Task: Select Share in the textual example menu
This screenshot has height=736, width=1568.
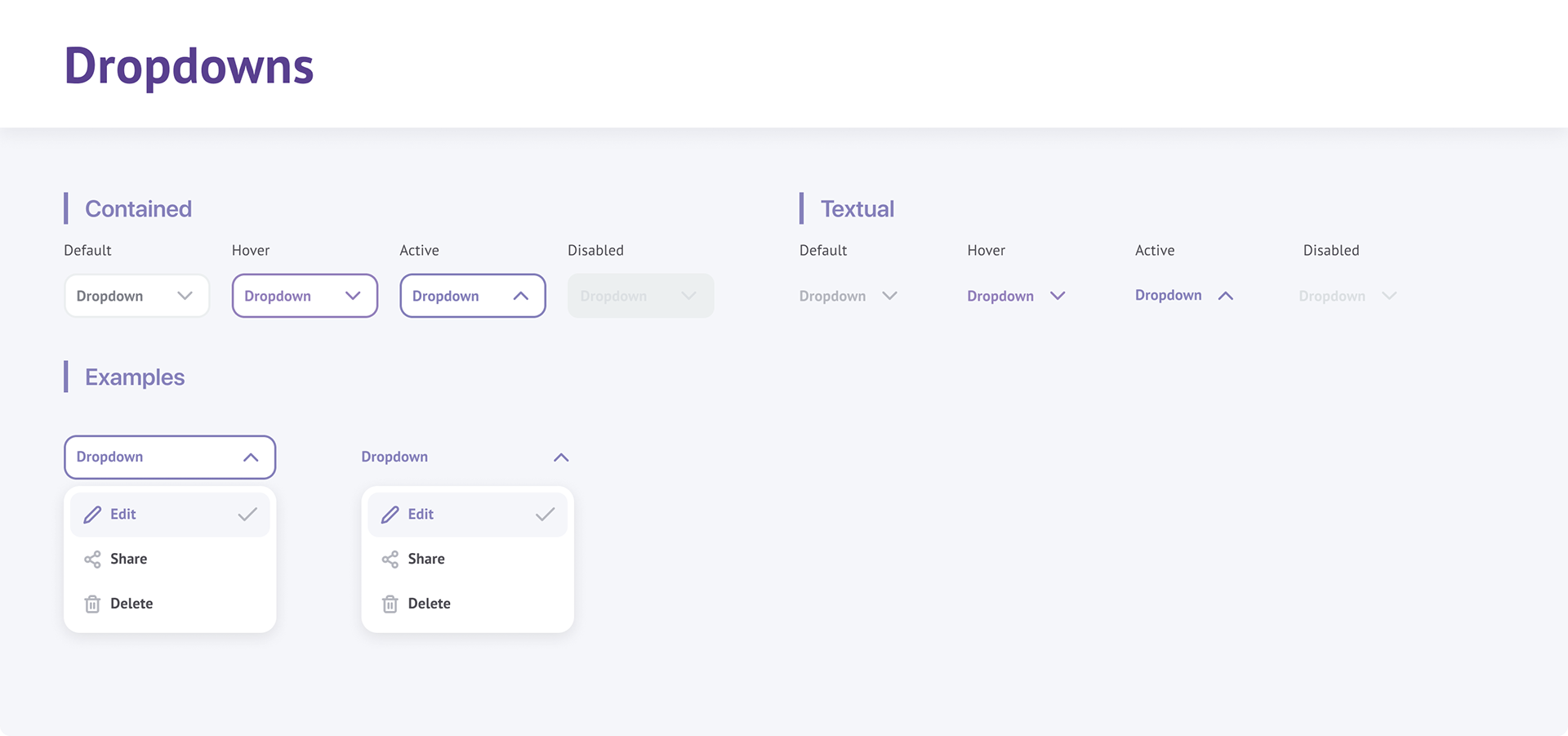Action: click(x=468, y=560)
